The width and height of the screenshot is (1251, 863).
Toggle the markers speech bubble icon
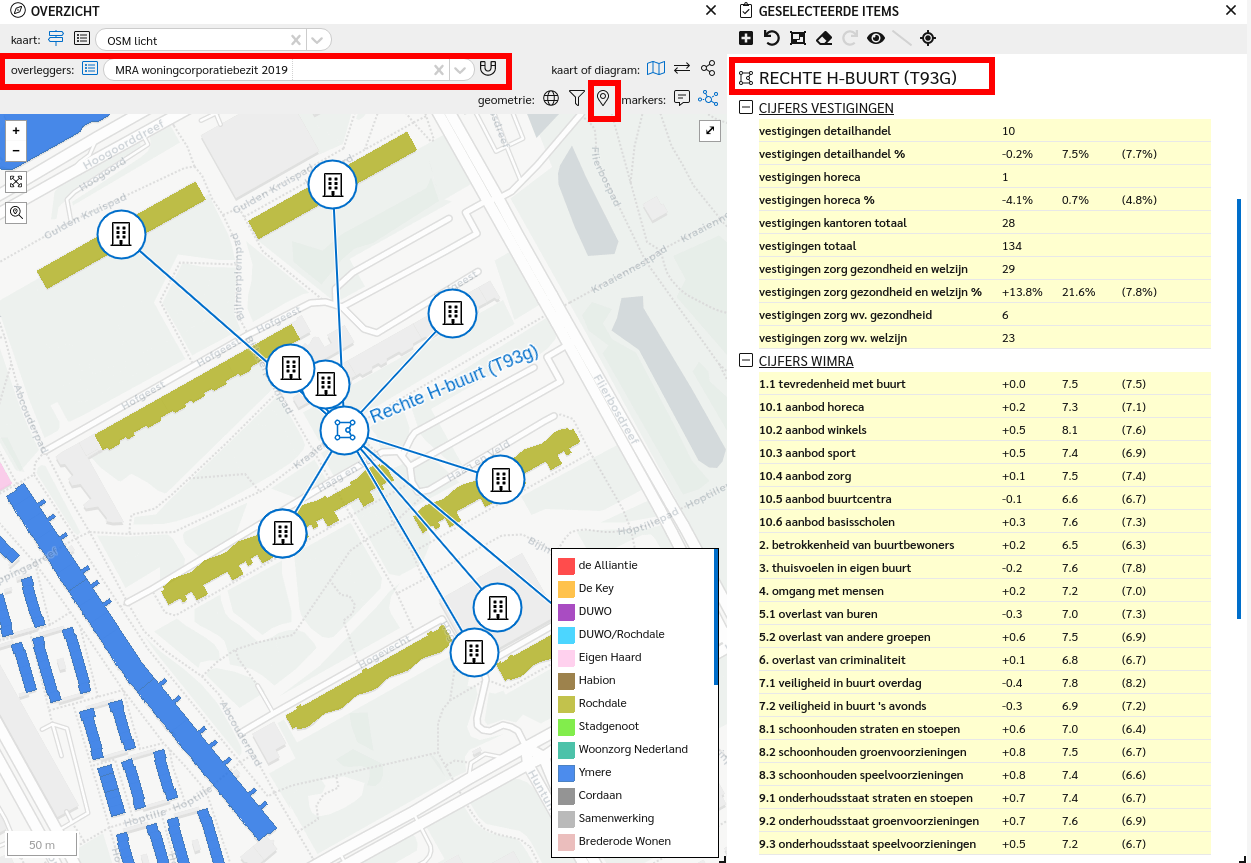[682, 98]
